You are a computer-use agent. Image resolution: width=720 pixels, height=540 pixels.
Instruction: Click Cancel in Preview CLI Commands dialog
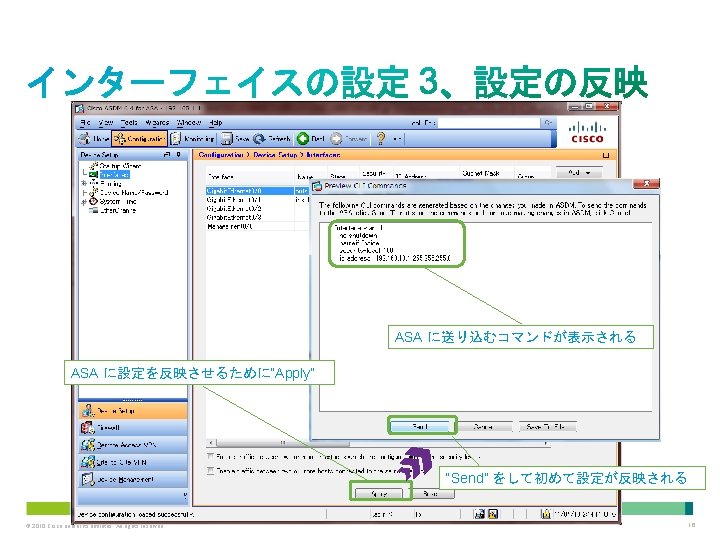484,427
